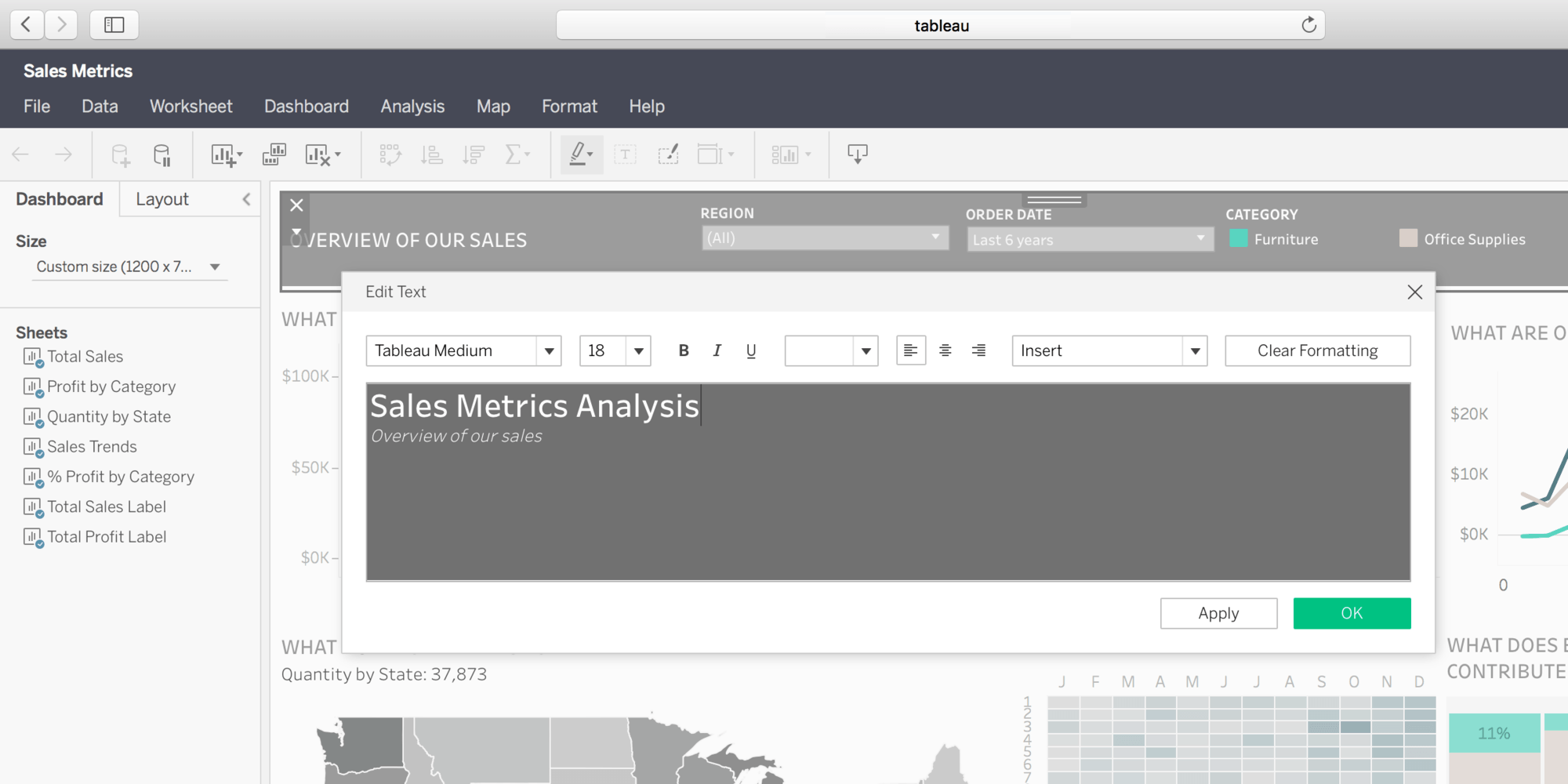This screenshot has height=784, width=1568.
Task: Click the tableau address bar
Action: (941, 25)
